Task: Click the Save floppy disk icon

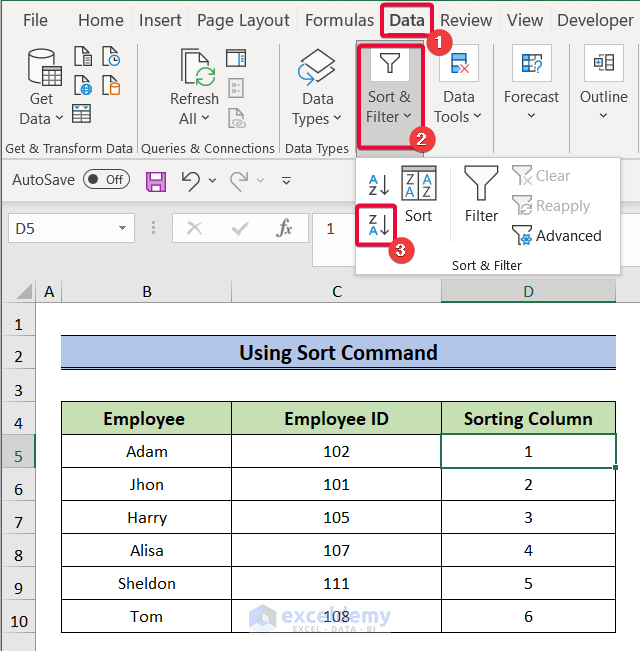Action: (156, 181)
